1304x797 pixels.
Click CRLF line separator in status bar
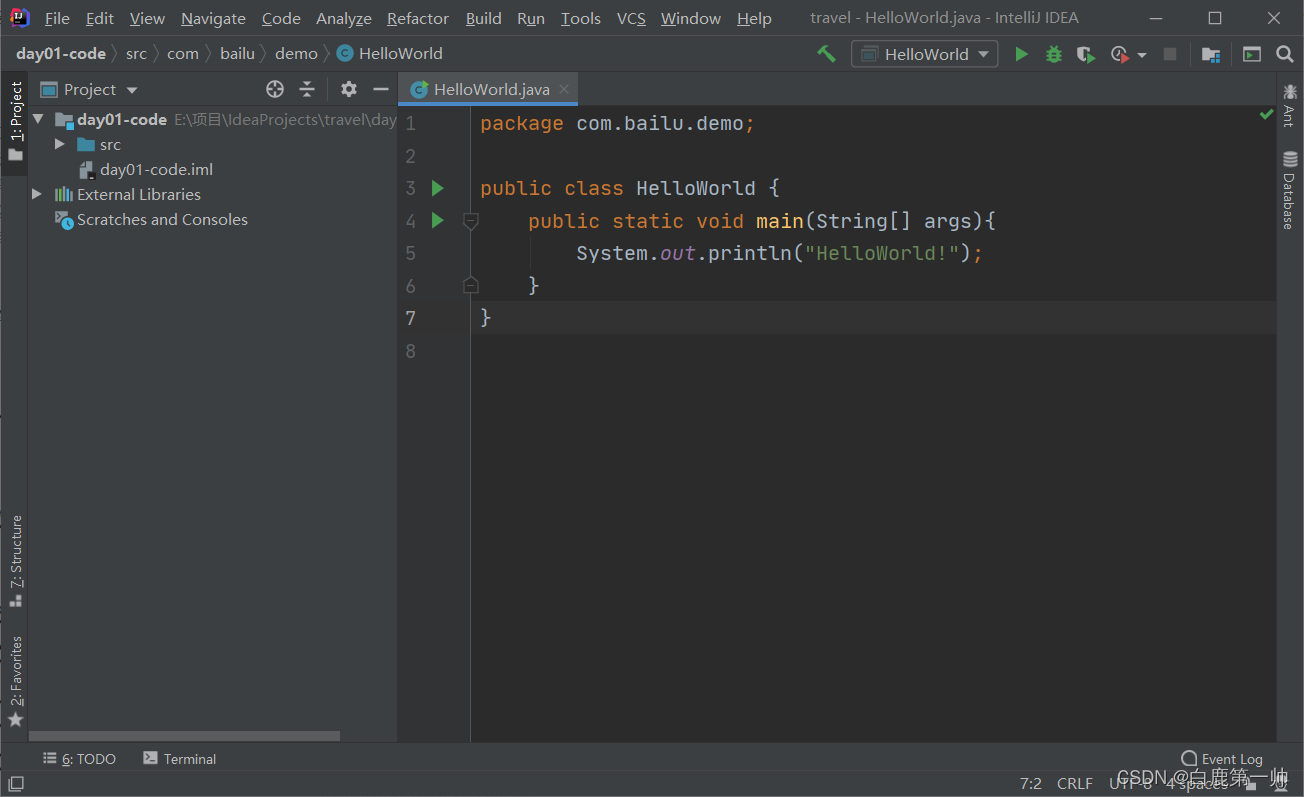coord(1075,784)
